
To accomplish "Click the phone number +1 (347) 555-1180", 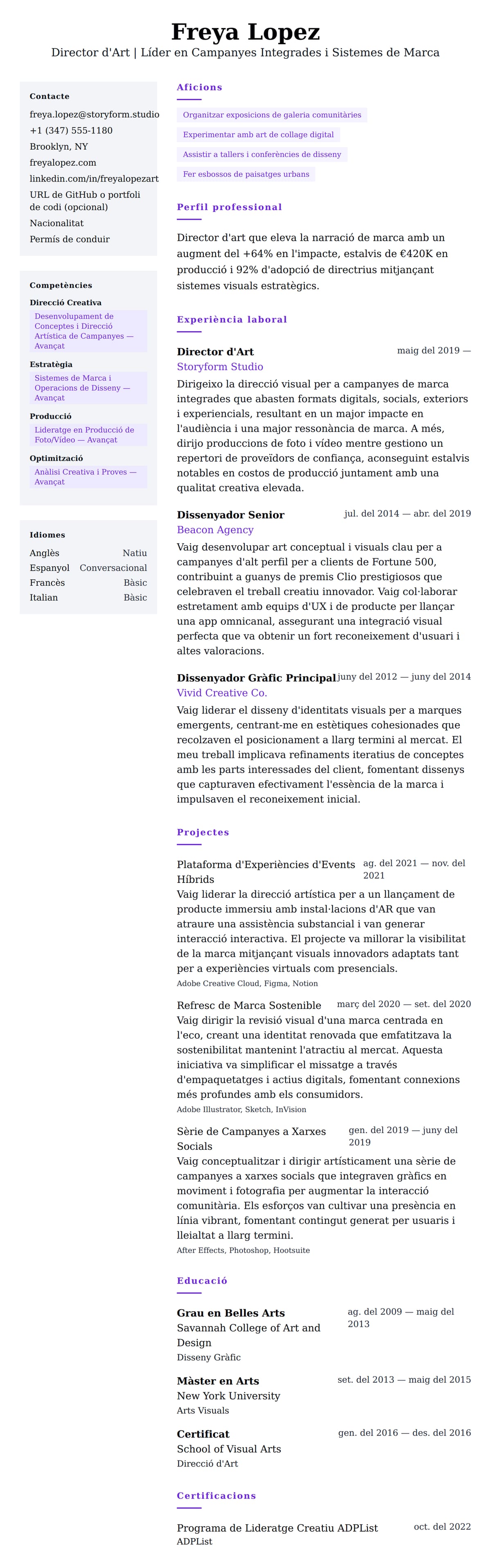I will (x=71, y=130).
